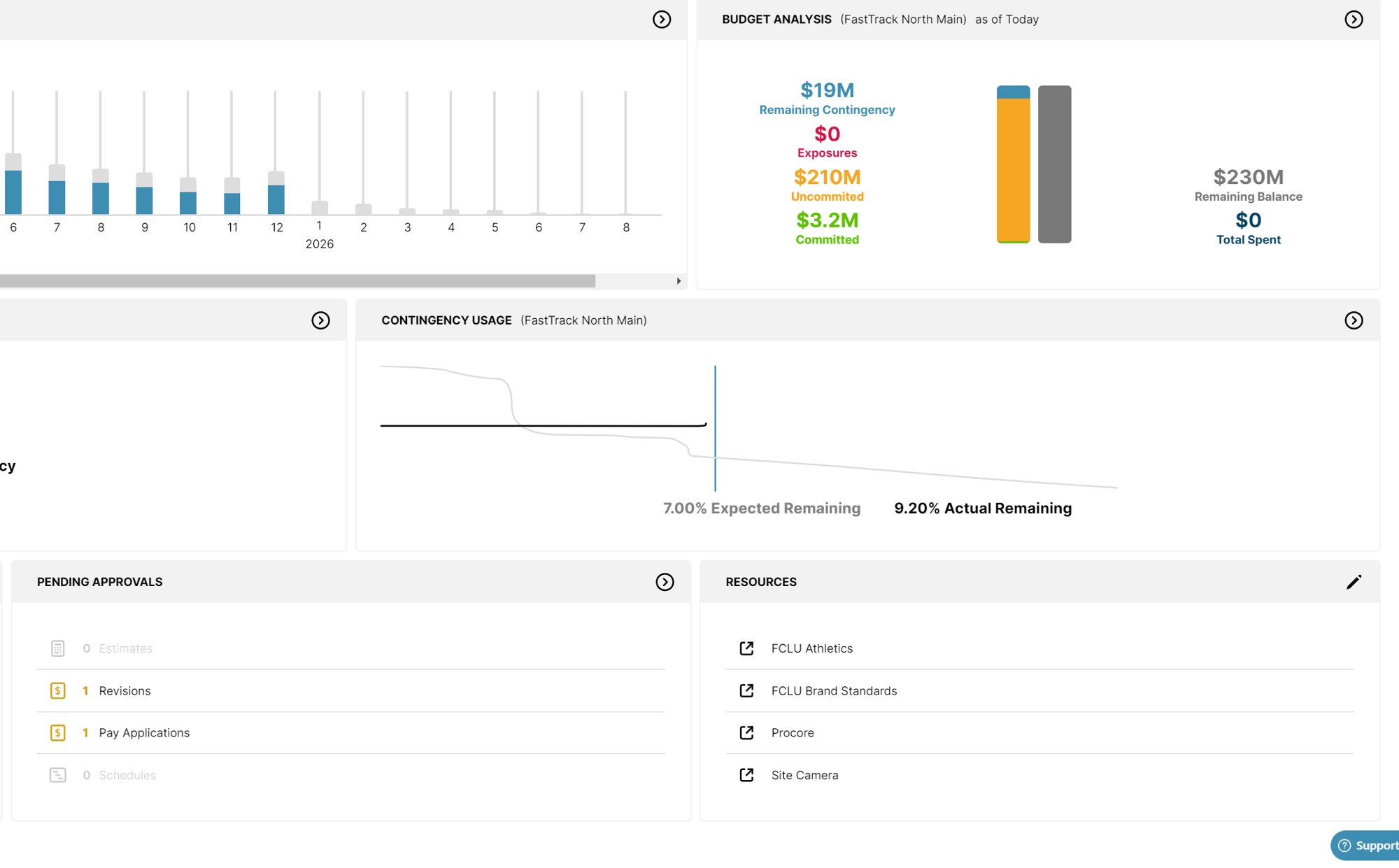Click the $0 Total Spent value
Viewport: 1399px width, 868px height.
(1249, 220)
